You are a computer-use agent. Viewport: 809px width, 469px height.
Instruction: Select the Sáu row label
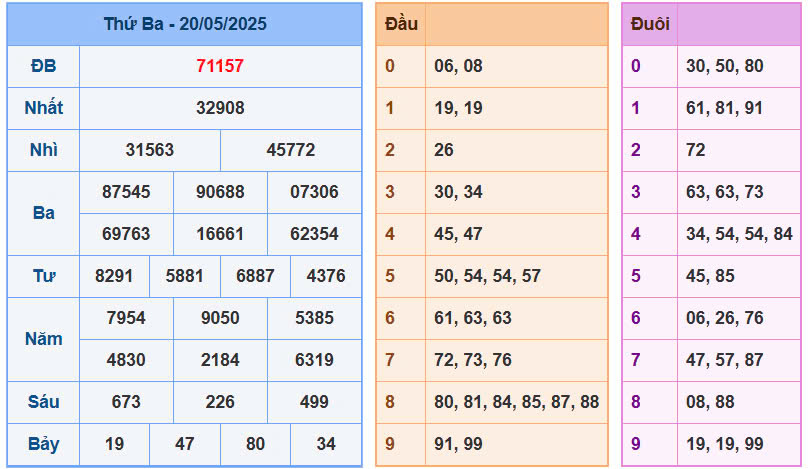pos(43,401)
